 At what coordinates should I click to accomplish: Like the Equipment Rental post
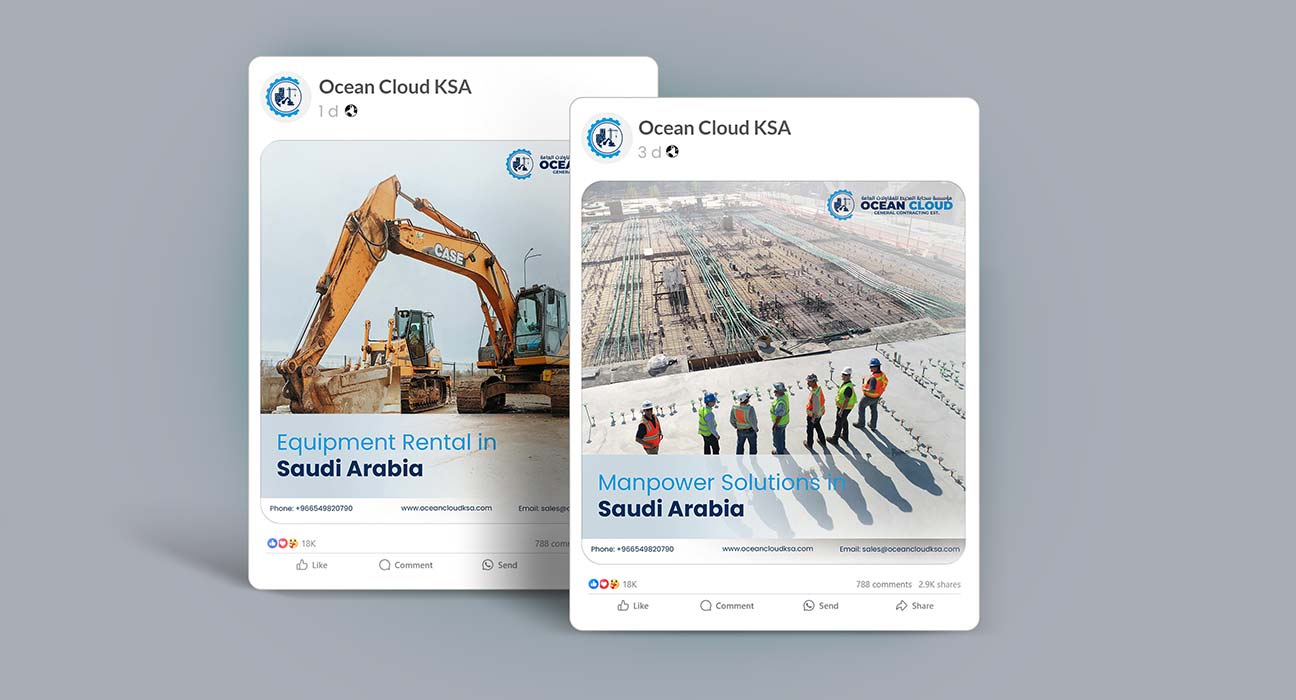[x=311, y=565]
